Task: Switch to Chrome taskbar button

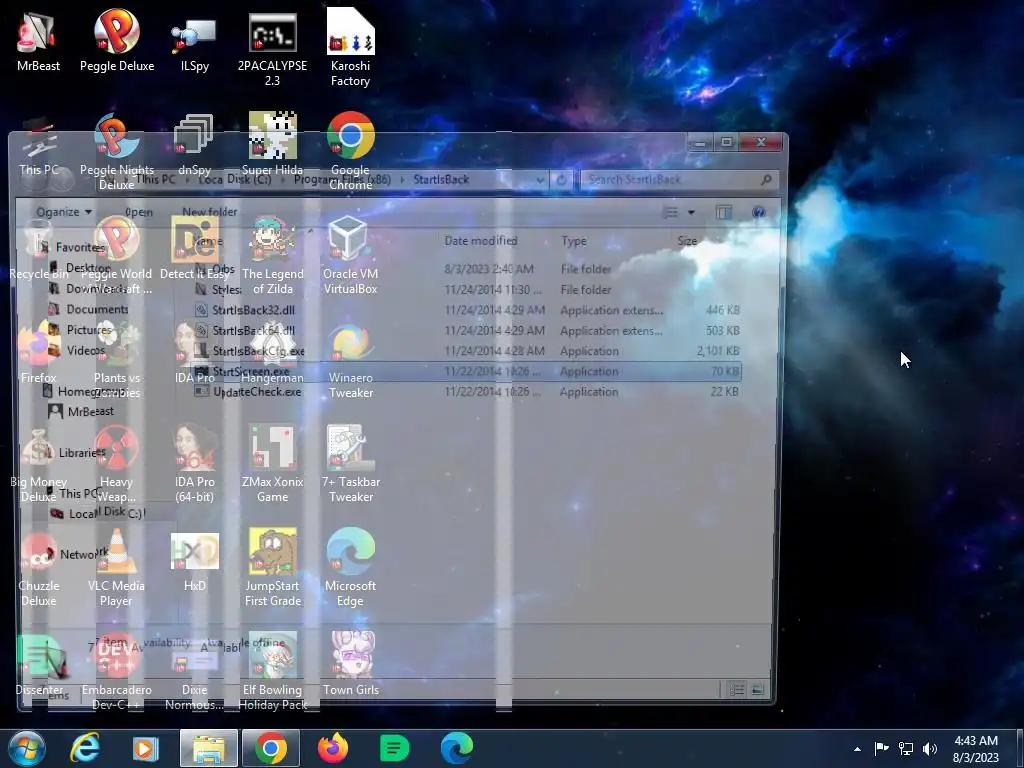Action: (271, 748)
